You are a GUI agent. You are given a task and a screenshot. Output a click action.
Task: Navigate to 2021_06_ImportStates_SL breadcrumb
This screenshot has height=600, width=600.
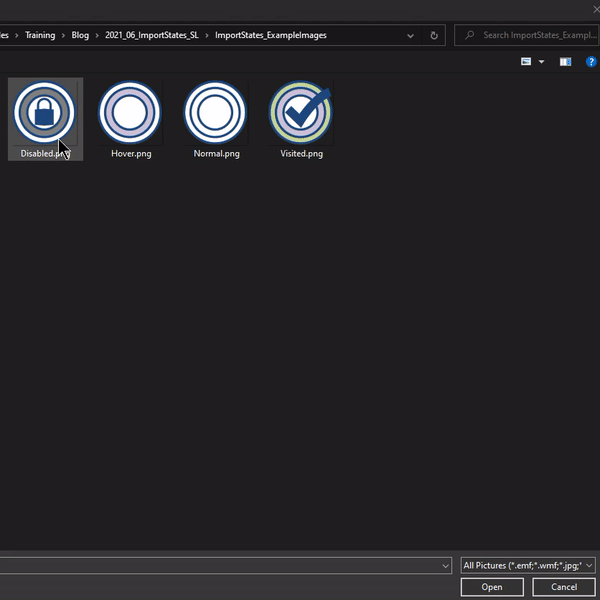[152, 35]
